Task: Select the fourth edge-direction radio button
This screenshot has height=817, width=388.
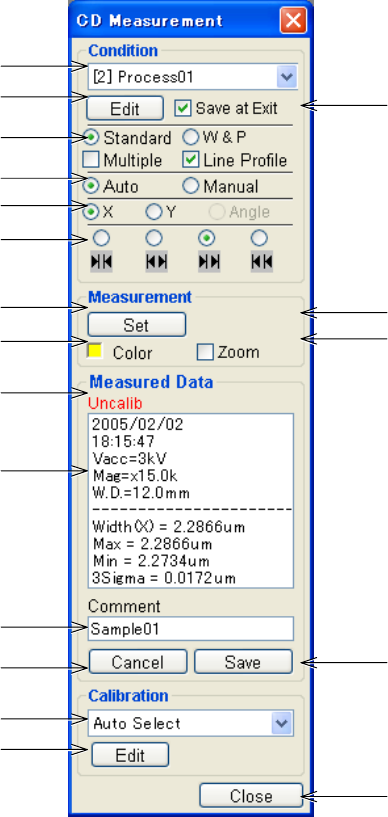Action: [x=259, y=239]
